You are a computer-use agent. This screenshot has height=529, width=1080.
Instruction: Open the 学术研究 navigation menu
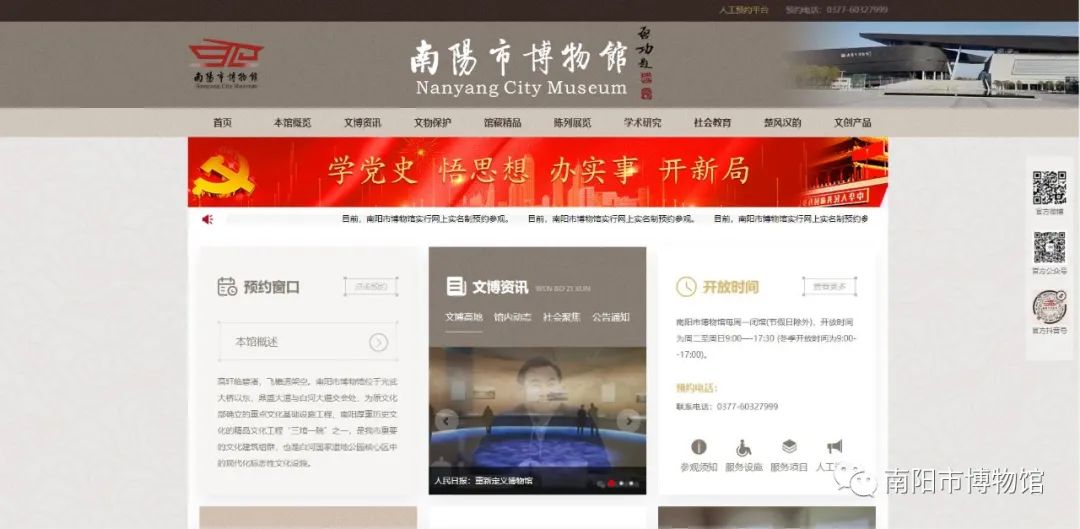tap(643, 123)
